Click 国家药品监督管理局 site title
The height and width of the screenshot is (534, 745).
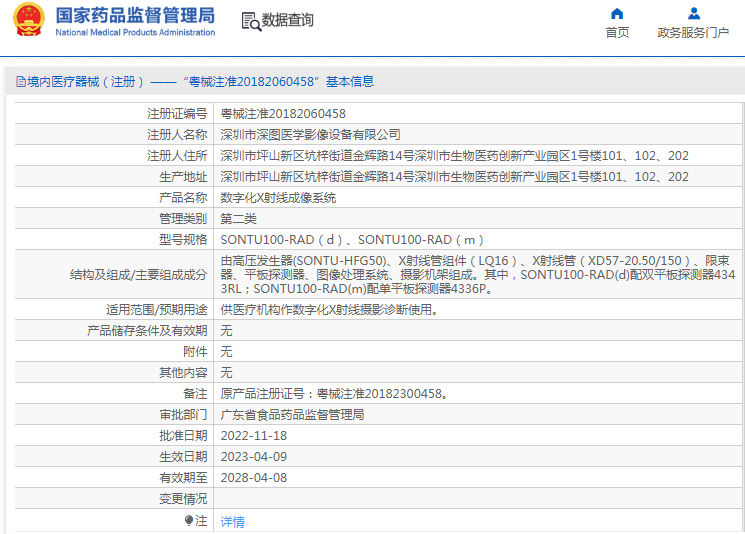(135, 15)
